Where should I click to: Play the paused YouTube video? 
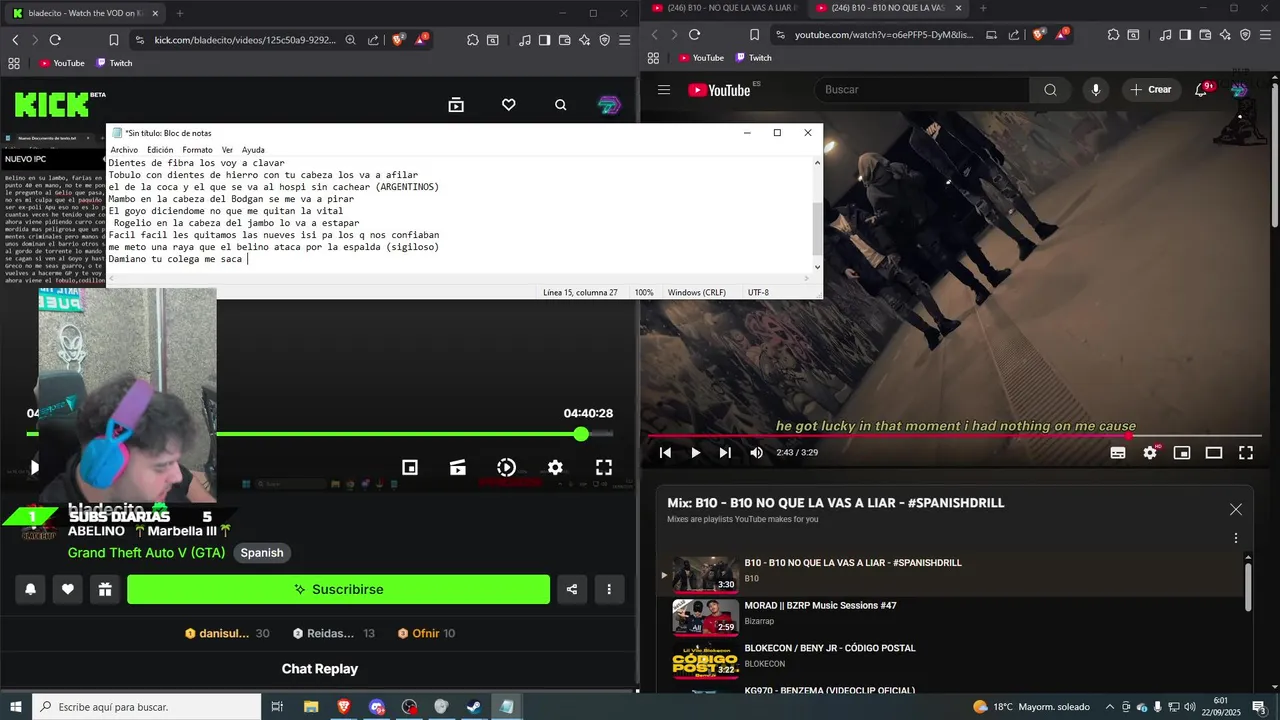(695, 453)
